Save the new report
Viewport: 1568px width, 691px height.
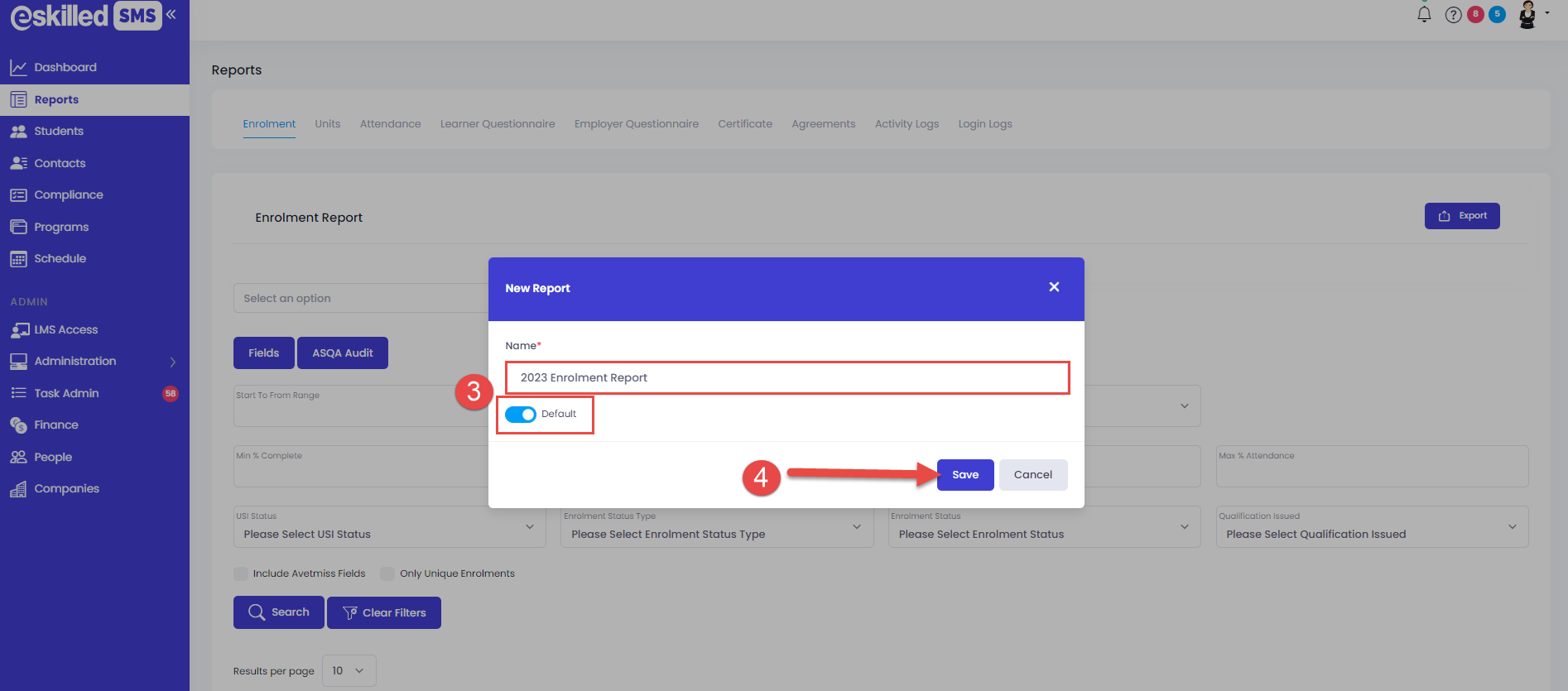pos(964,475)
